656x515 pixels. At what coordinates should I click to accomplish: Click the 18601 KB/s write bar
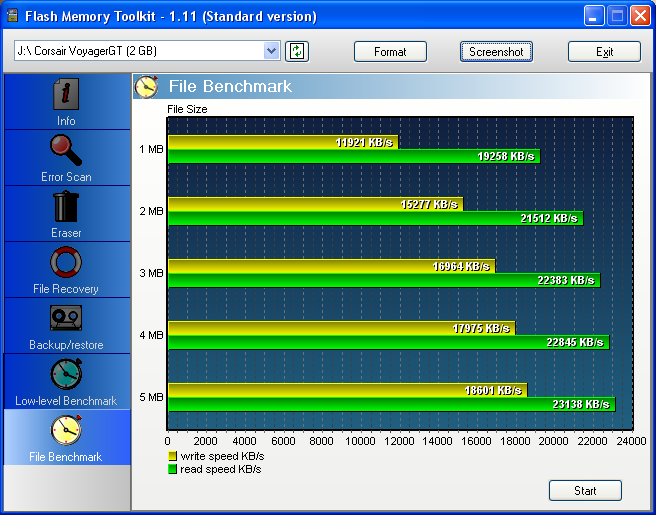click(348, 390)
